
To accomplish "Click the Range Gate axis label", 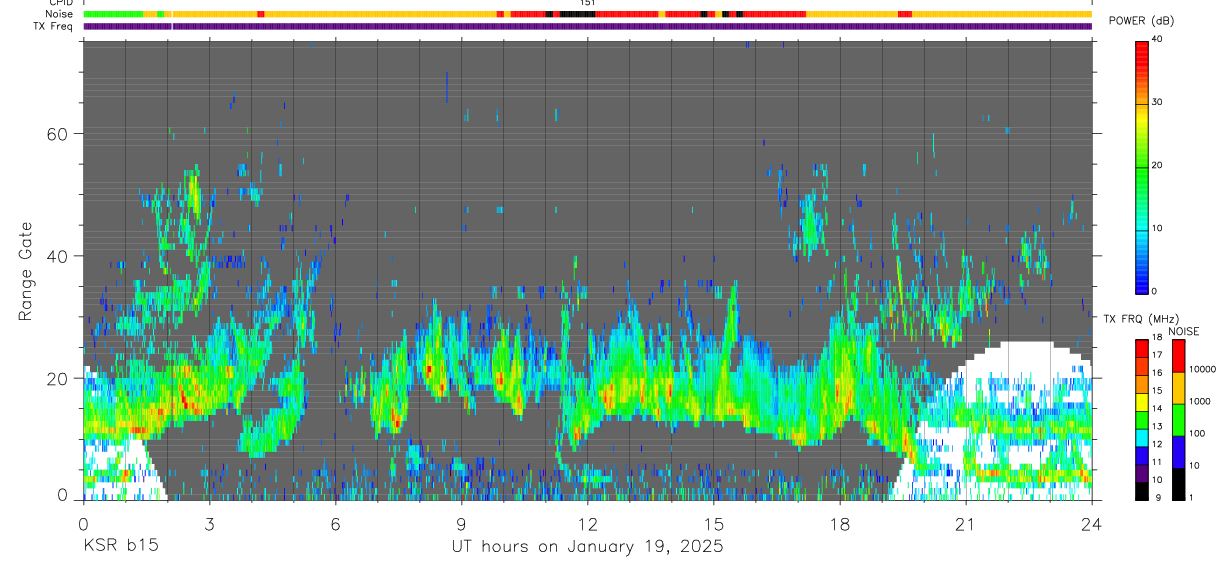I will [x=27, y=271].
